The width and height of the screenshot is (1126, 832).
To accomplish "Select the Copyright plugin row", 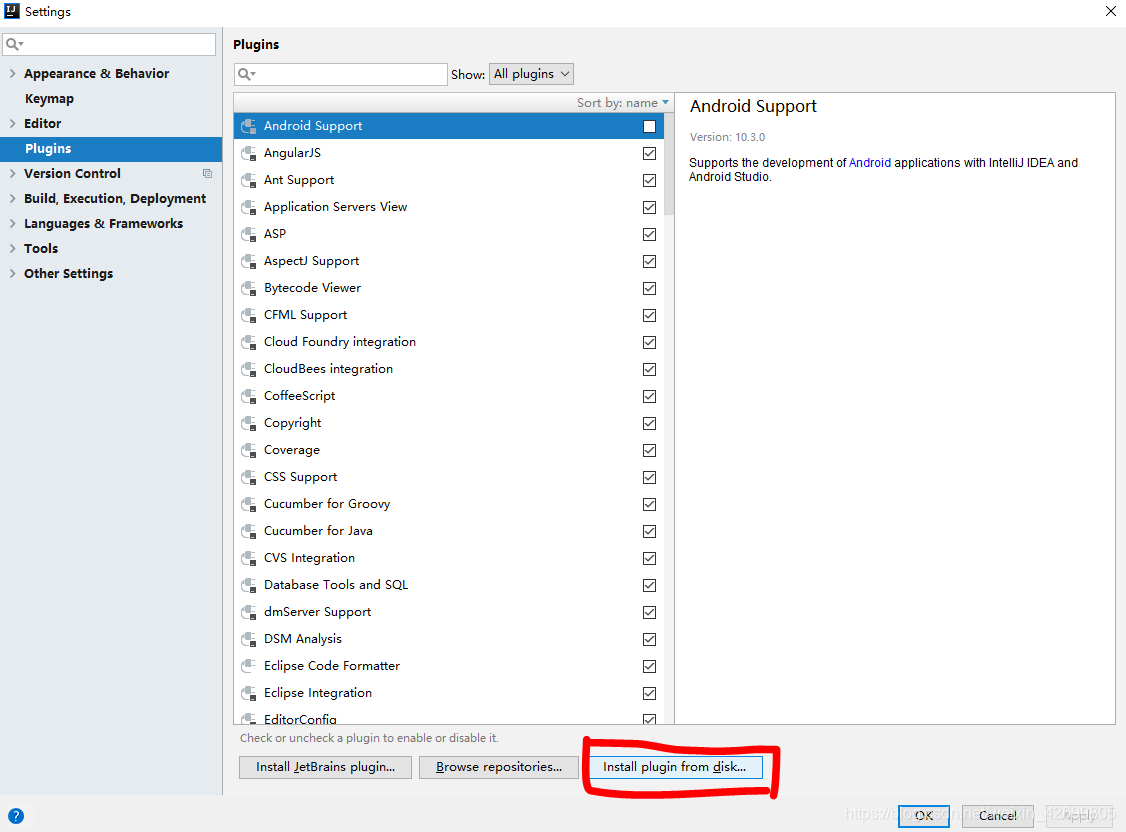I will pyautogui.click(x=449, y=424).
